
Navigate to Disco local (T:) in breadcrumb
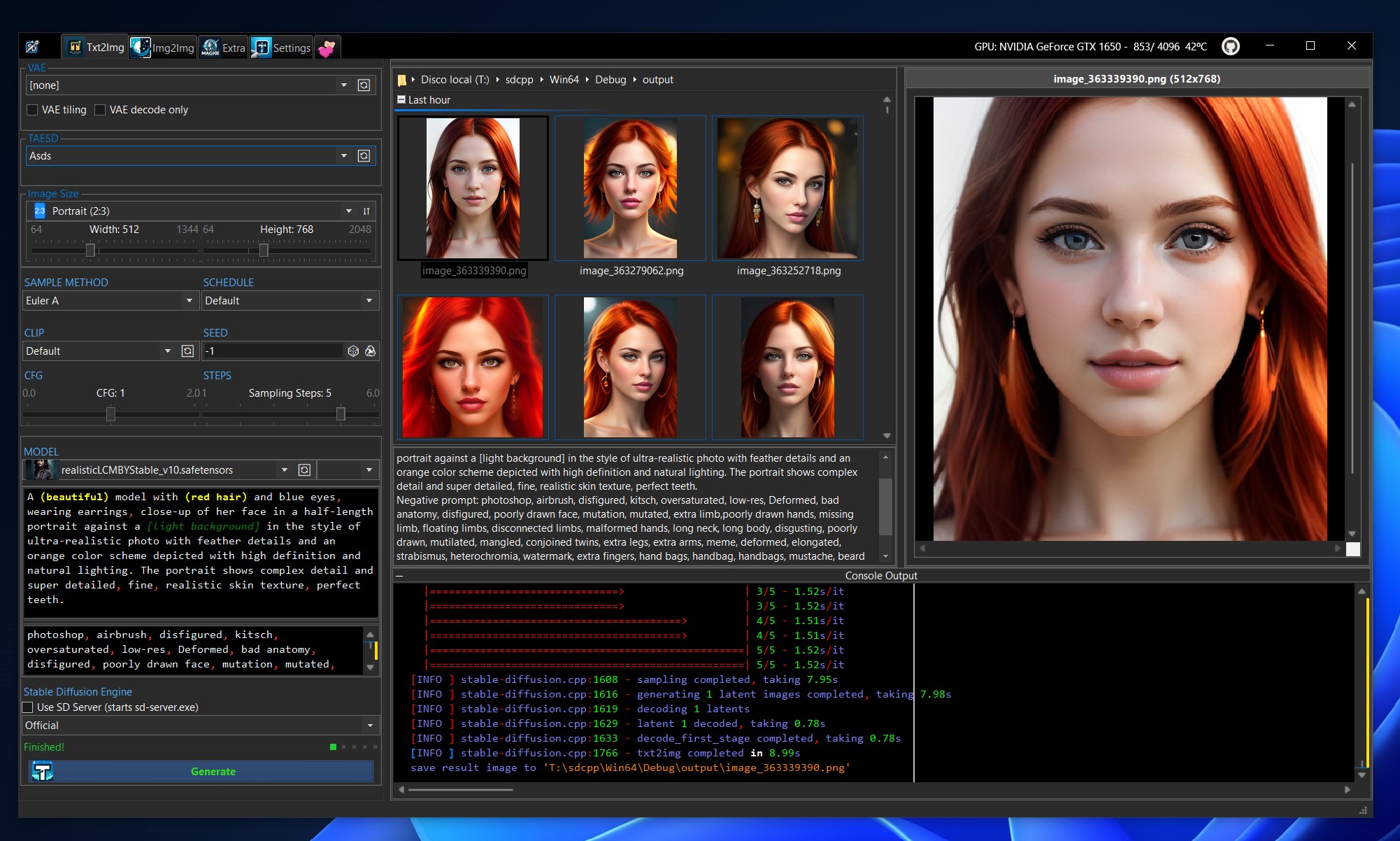[x=455, y=80]
